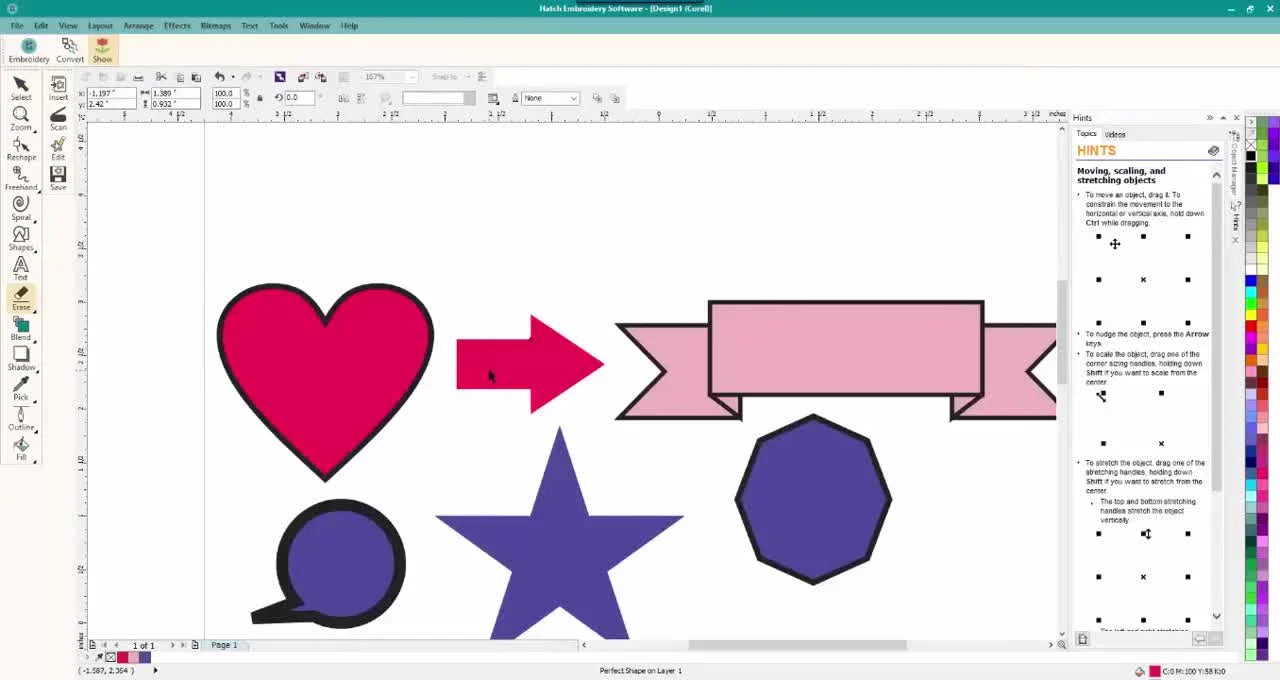
Task: Open the Edit menu
Action: tap(41, 25)
